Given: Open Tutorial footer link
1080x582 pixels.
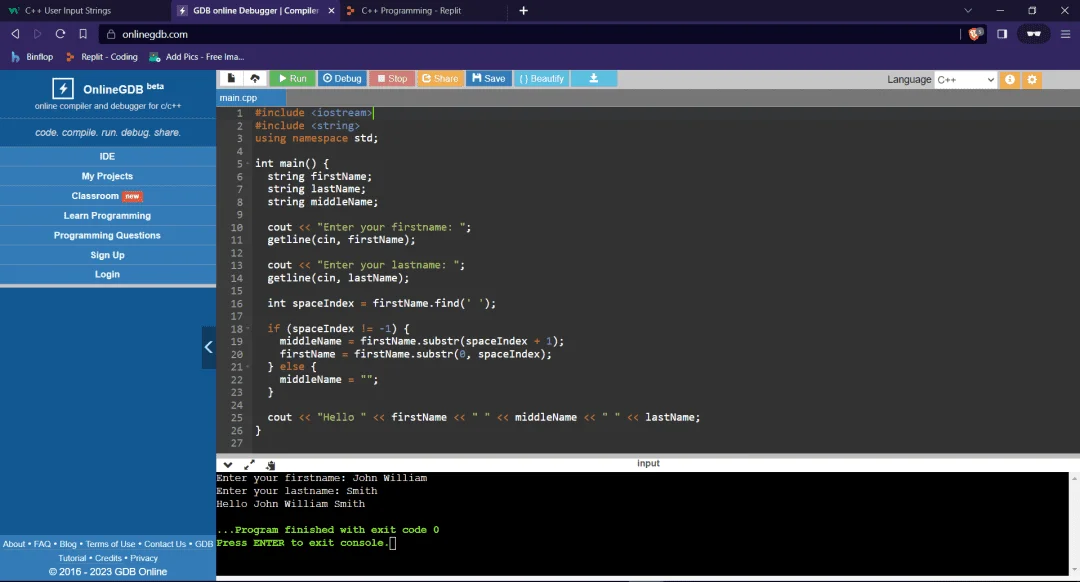Looking at the screenshot, I should point(72,559).
